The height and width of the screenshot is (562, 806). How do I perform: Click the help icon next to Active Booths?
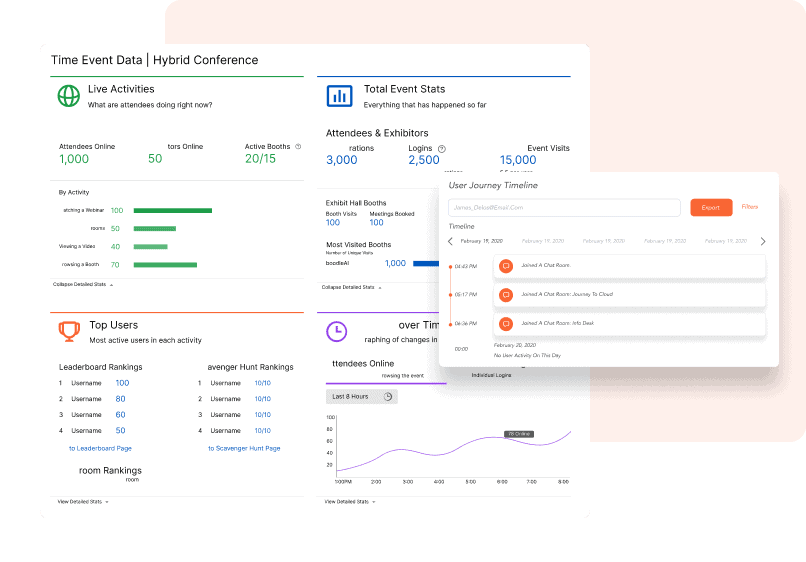coord(298,147)
